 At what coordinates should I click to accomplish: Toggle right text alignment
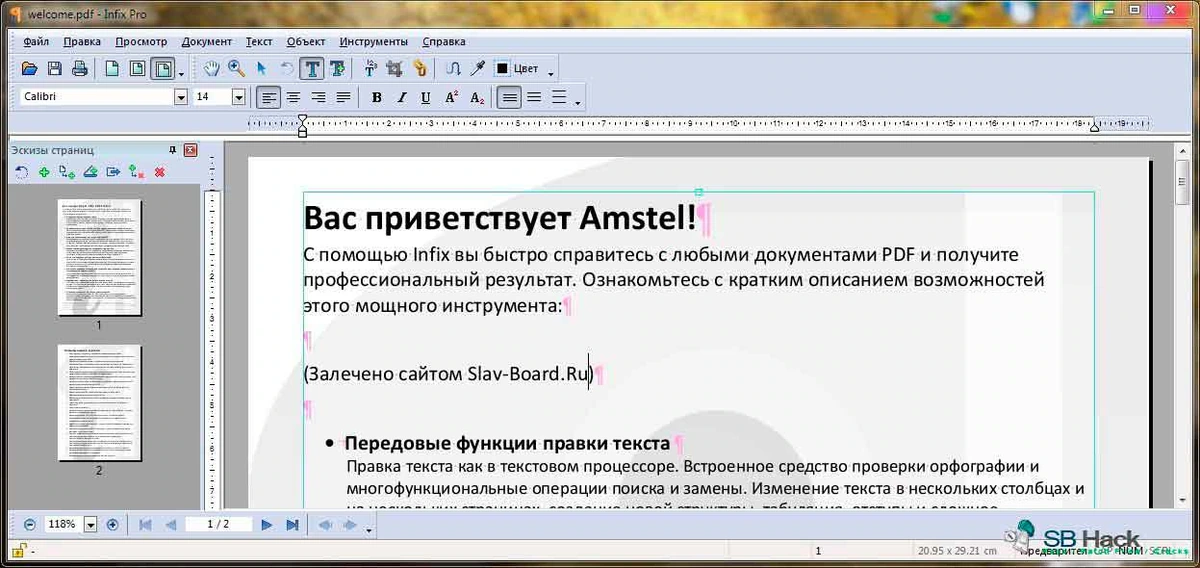click(x=318, y=97)
